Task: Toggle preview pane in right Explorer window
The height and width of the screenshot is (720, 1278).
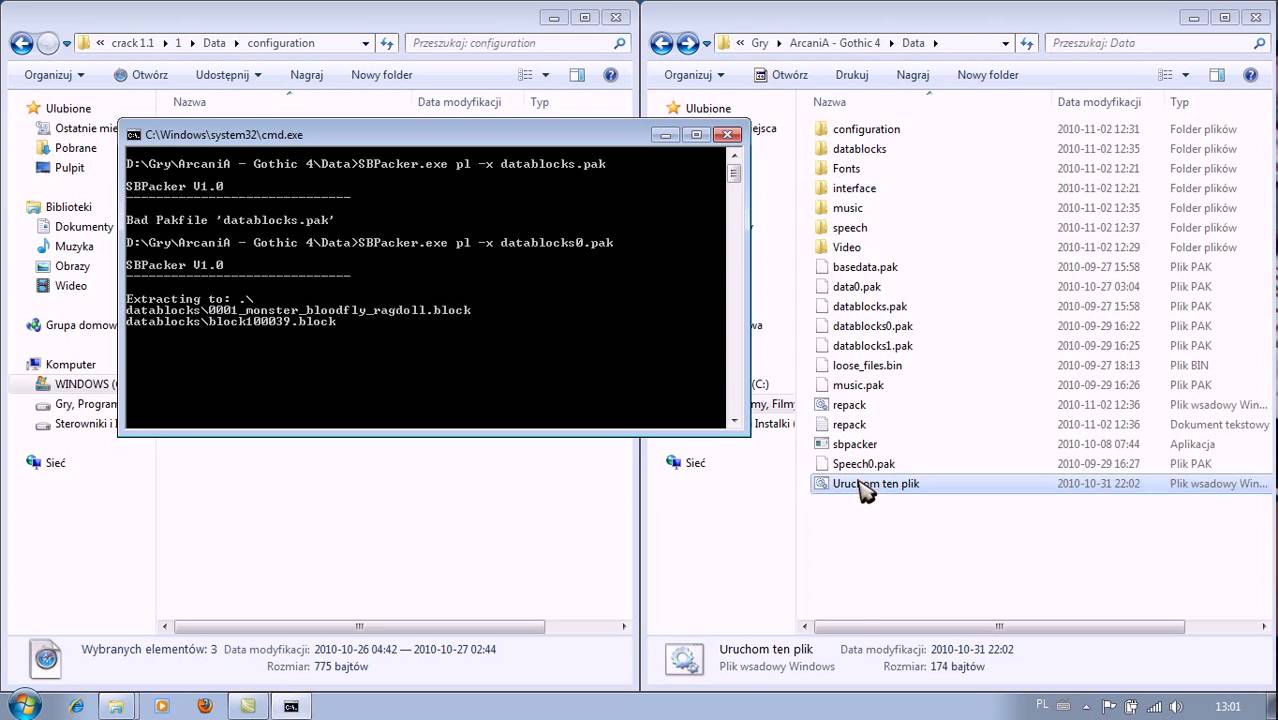Action: 1217,75
